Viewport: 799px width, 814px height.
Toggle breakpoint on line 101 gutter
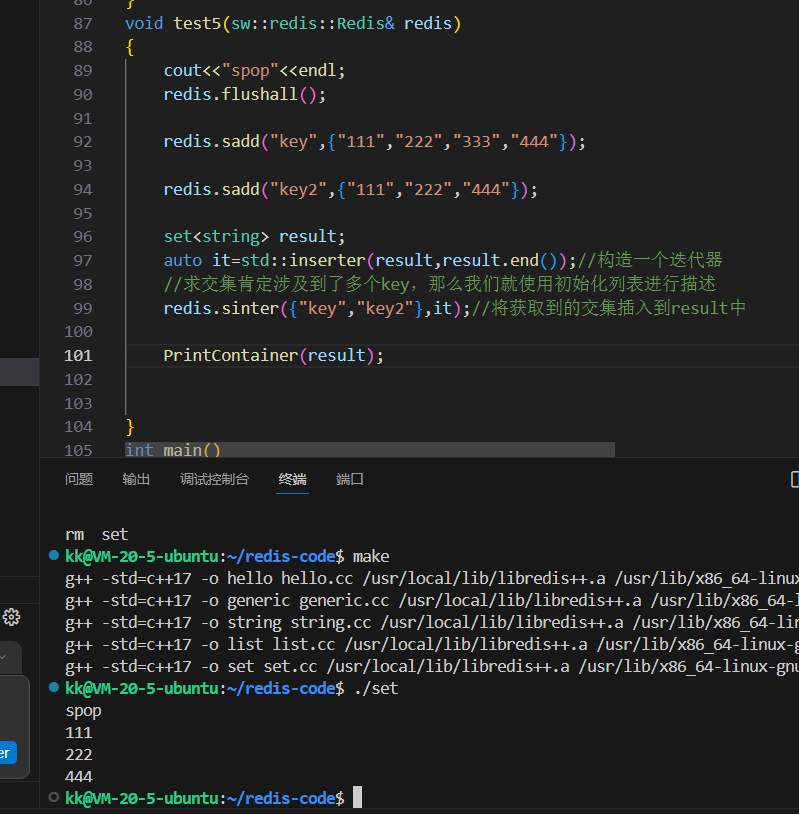52,355
